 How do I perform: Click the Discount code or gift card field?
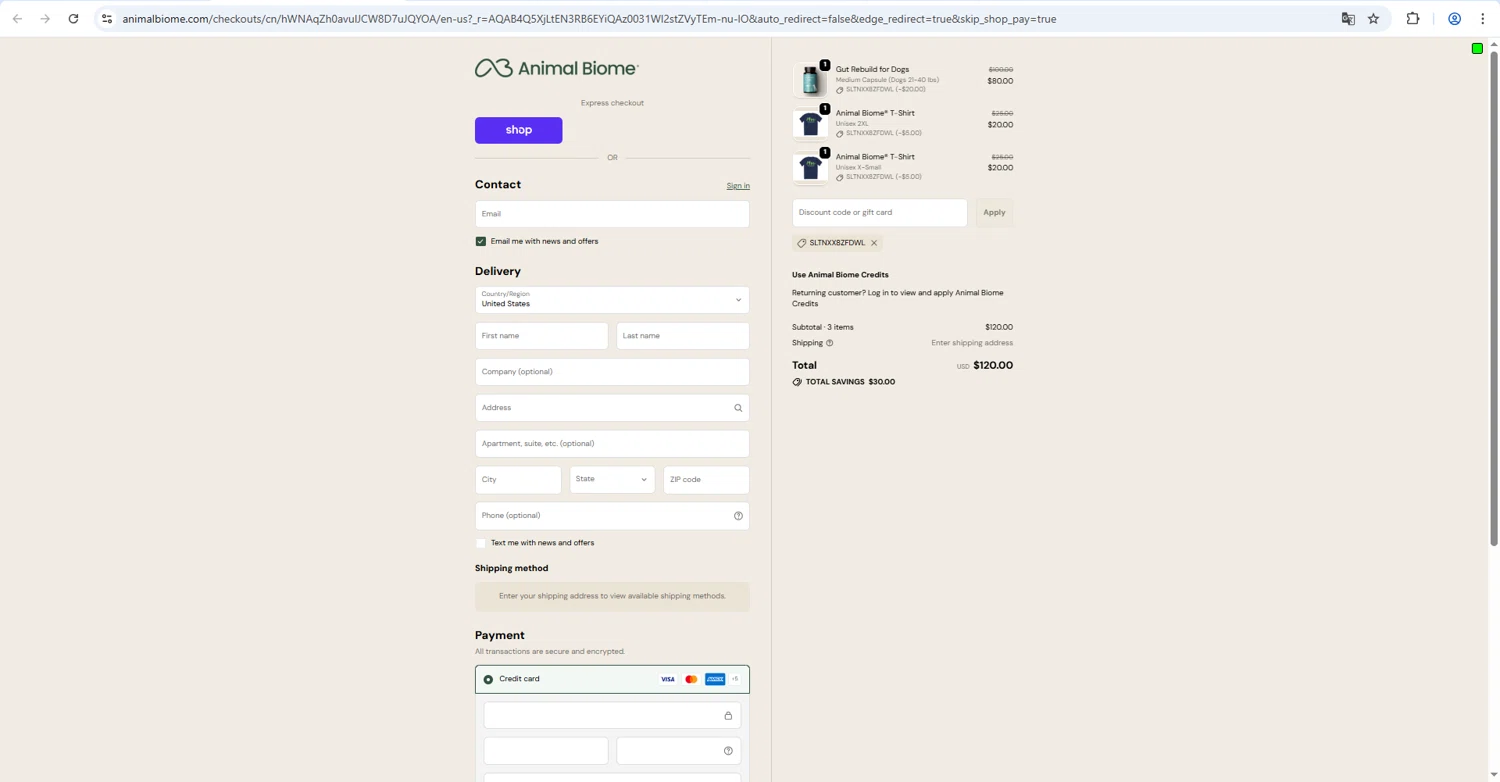[x=880, y=212]
